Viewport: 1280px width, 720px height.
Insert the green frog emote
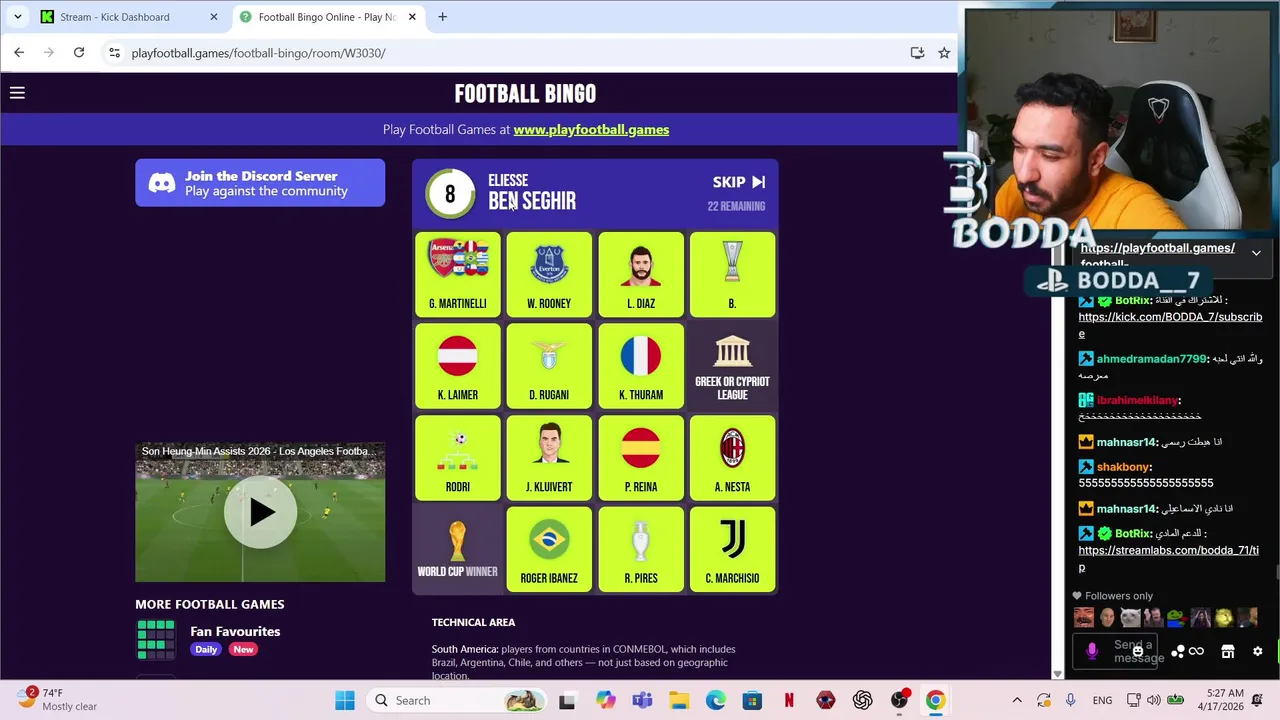pos(1177,618)
